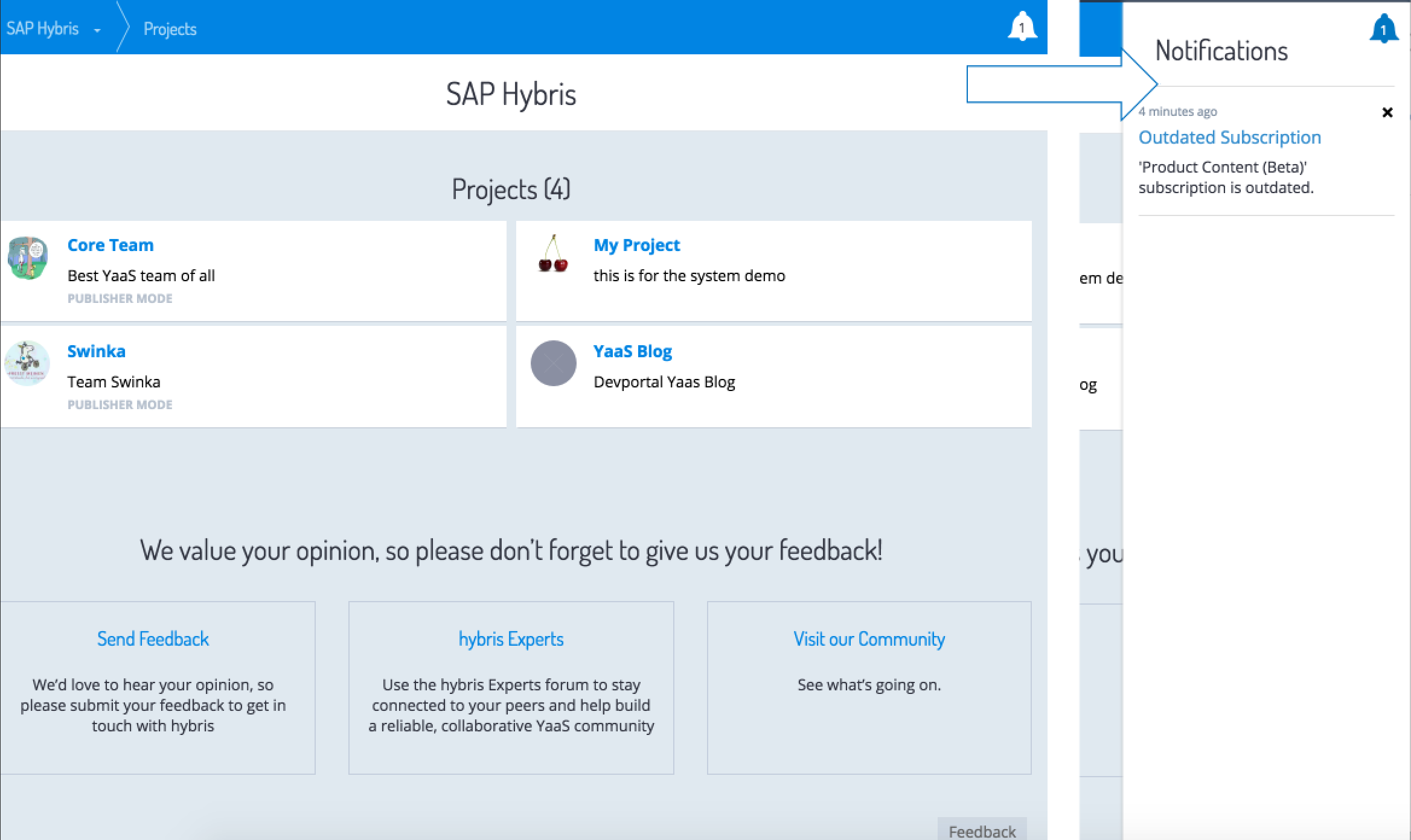Image resolution: width=1411 pixels, height=840 pixels.
Task: Click the Notifications panel title
Action: 1221,51
